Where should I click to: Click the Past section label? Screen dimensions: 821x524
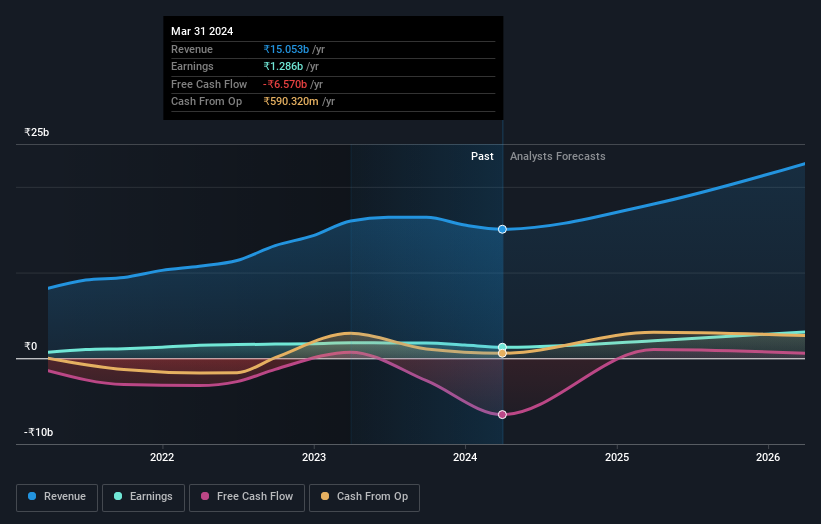point(482,156)
